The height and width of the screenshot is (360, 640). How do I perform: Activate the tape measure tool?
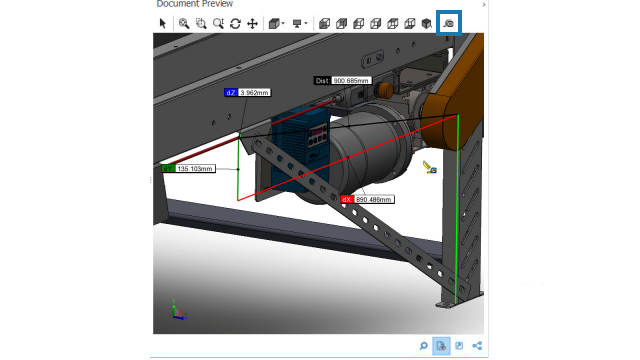coord(449,23)
